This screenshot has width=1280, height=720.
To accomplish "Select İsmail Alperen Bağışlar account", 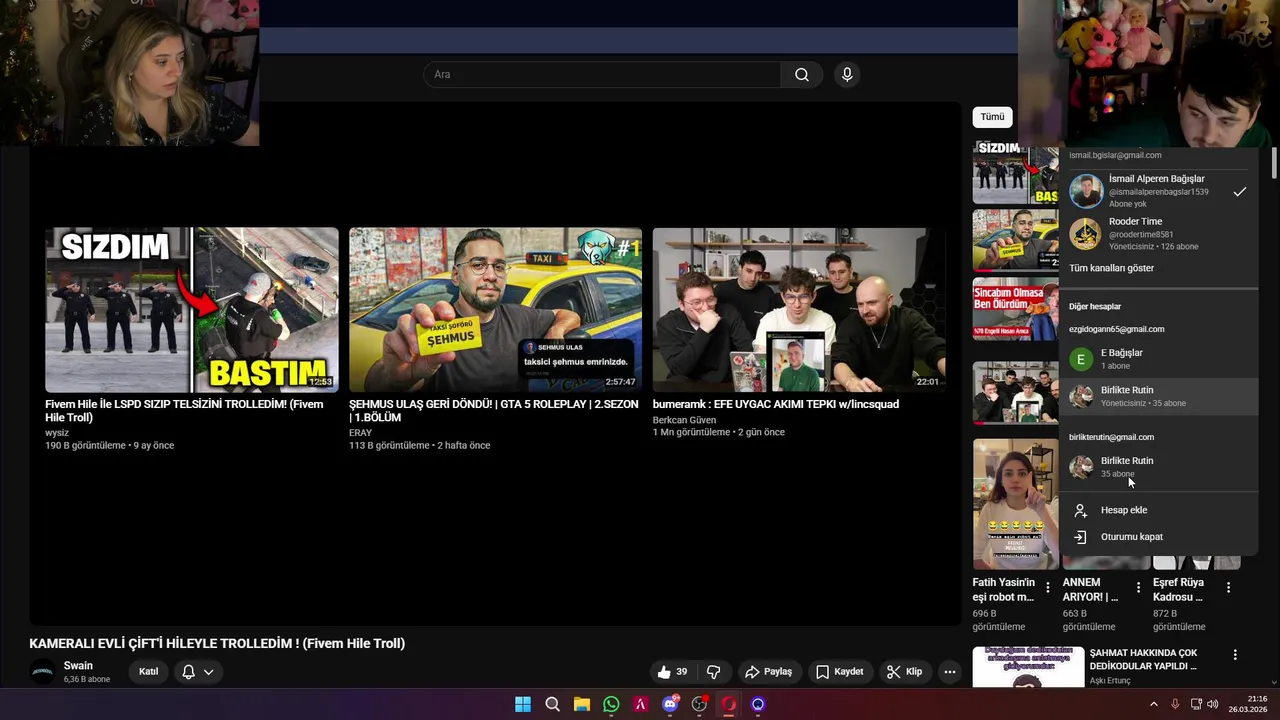I will pos(1158,191).
